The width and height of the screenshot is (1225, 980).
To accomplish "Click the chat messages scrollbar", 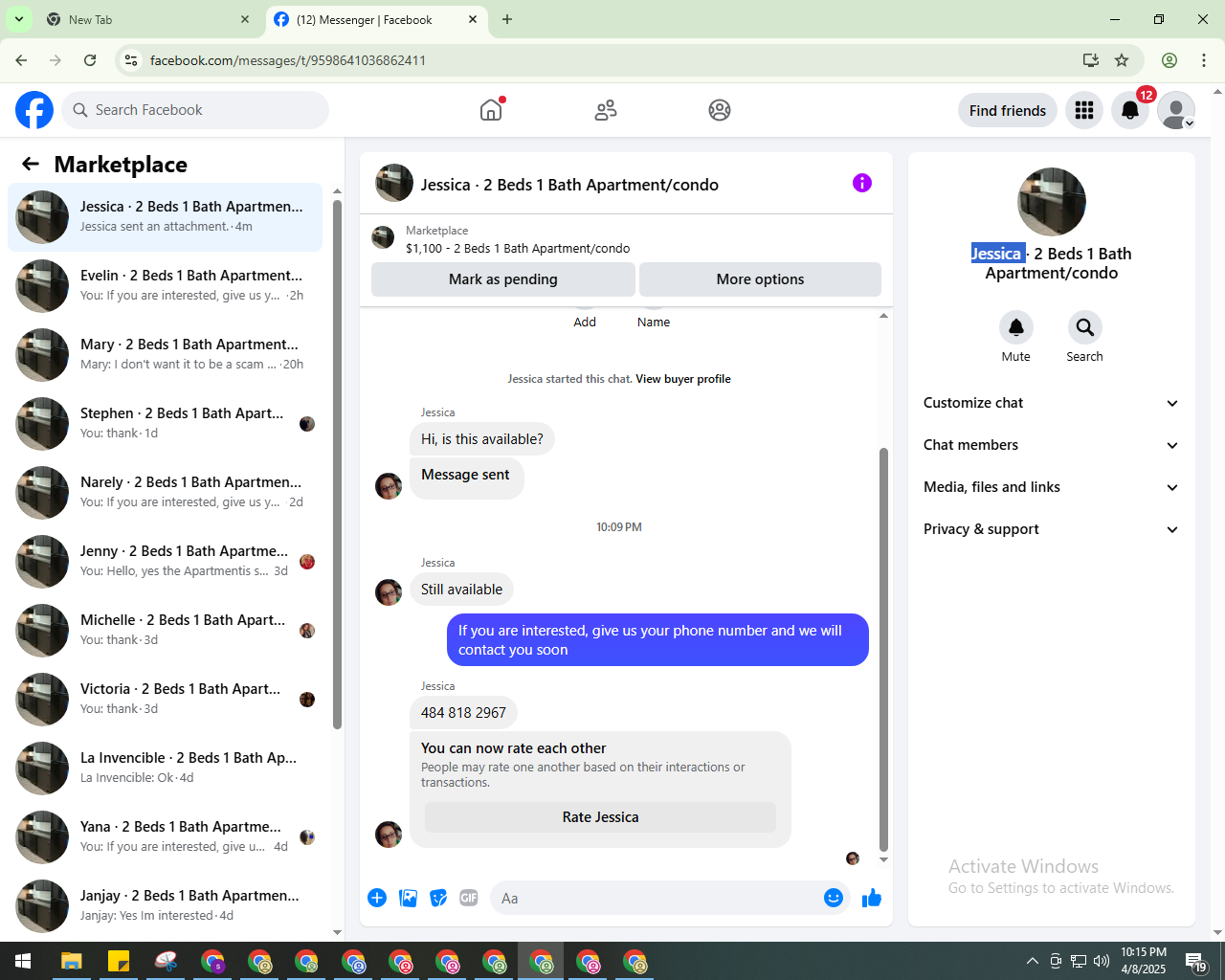I will (x=883, y=649).
